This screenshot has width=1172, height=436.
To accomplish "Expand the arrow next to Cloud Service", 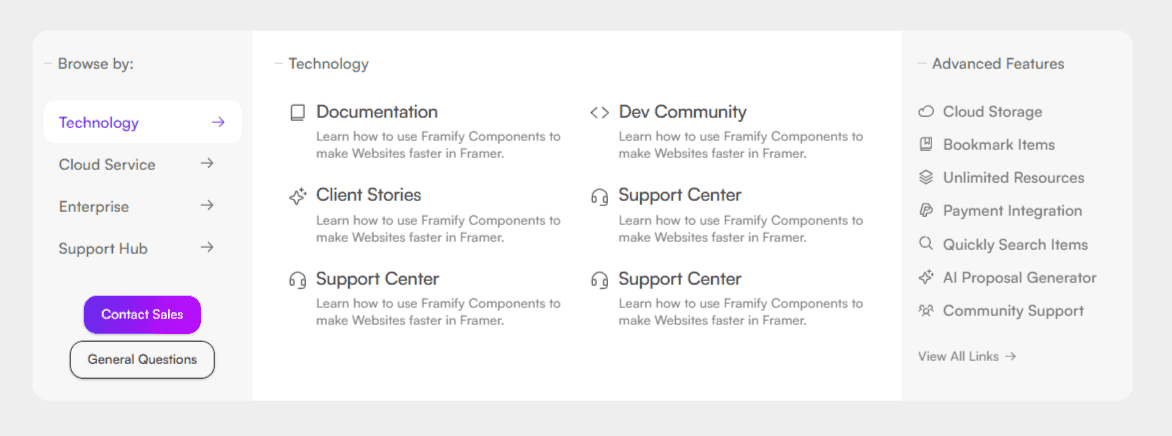I will 207,163.
